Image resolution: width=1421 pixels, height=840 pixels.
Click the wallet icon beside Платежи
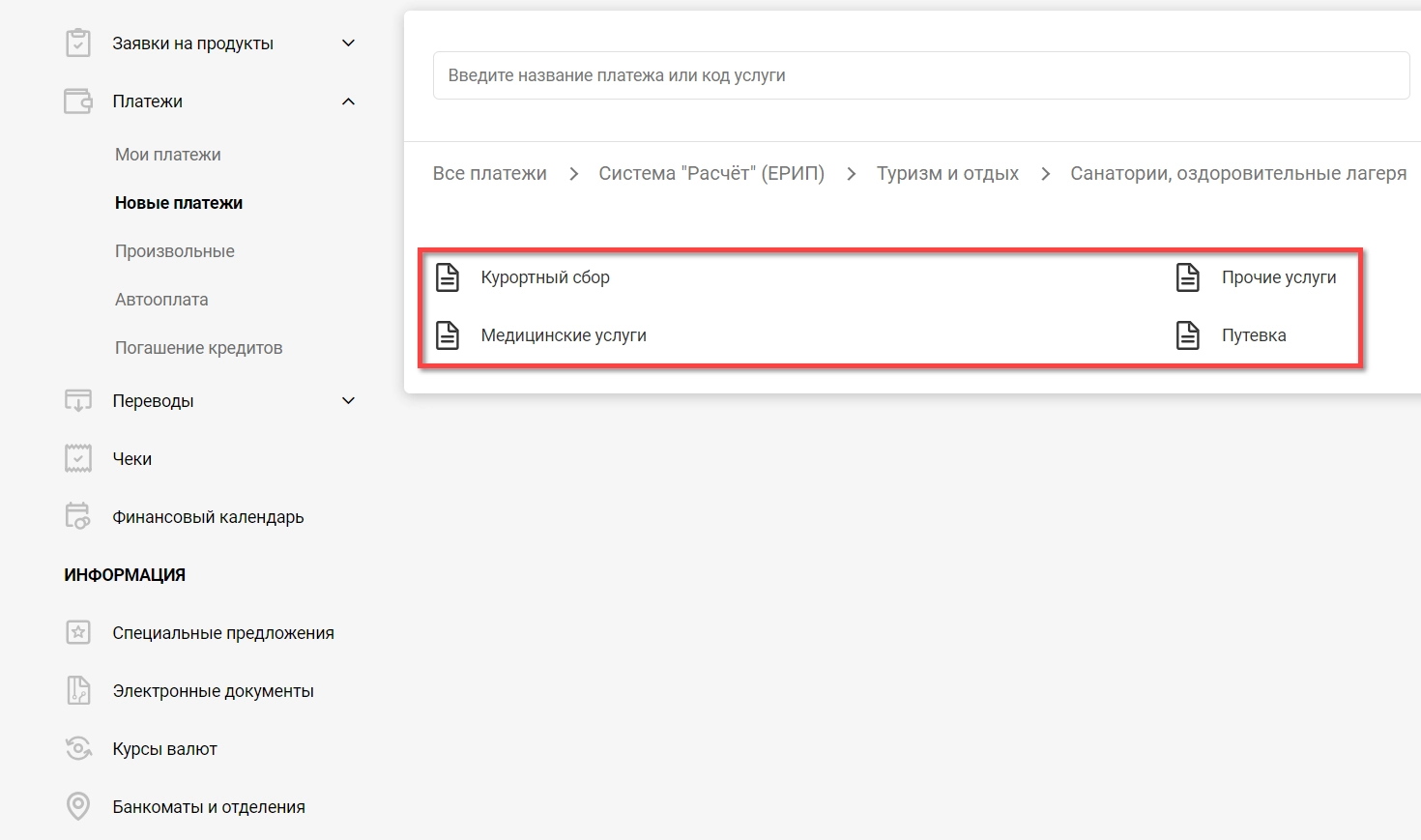coord(78,101)
